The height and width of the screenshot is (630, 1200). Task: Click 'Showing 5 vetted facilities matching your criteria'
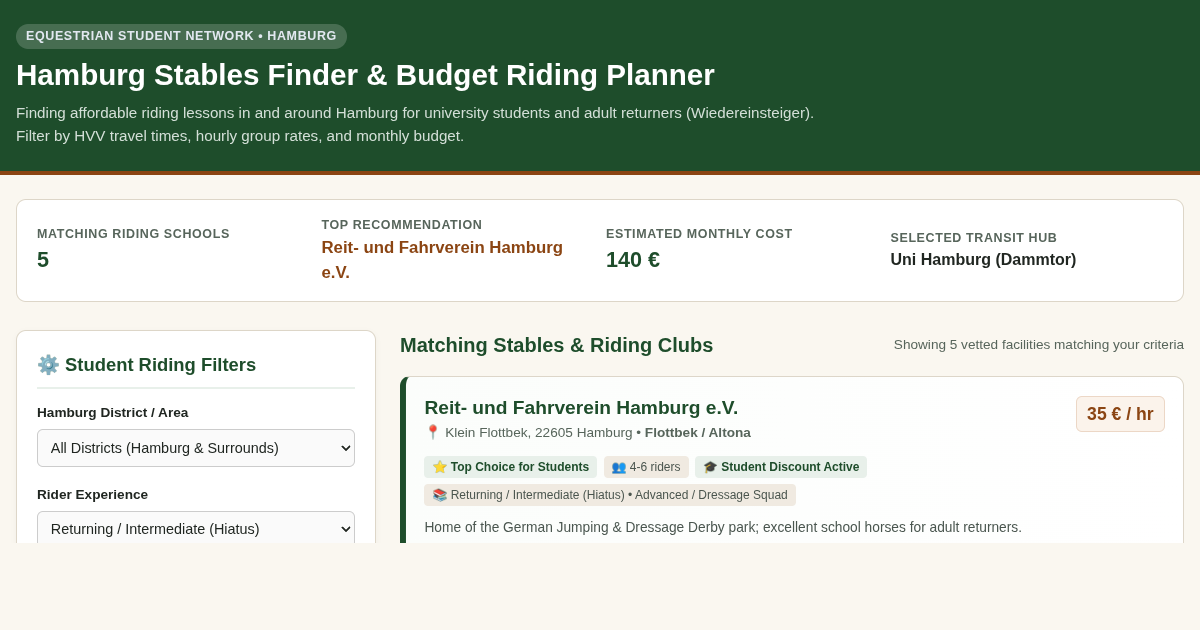1039,345
